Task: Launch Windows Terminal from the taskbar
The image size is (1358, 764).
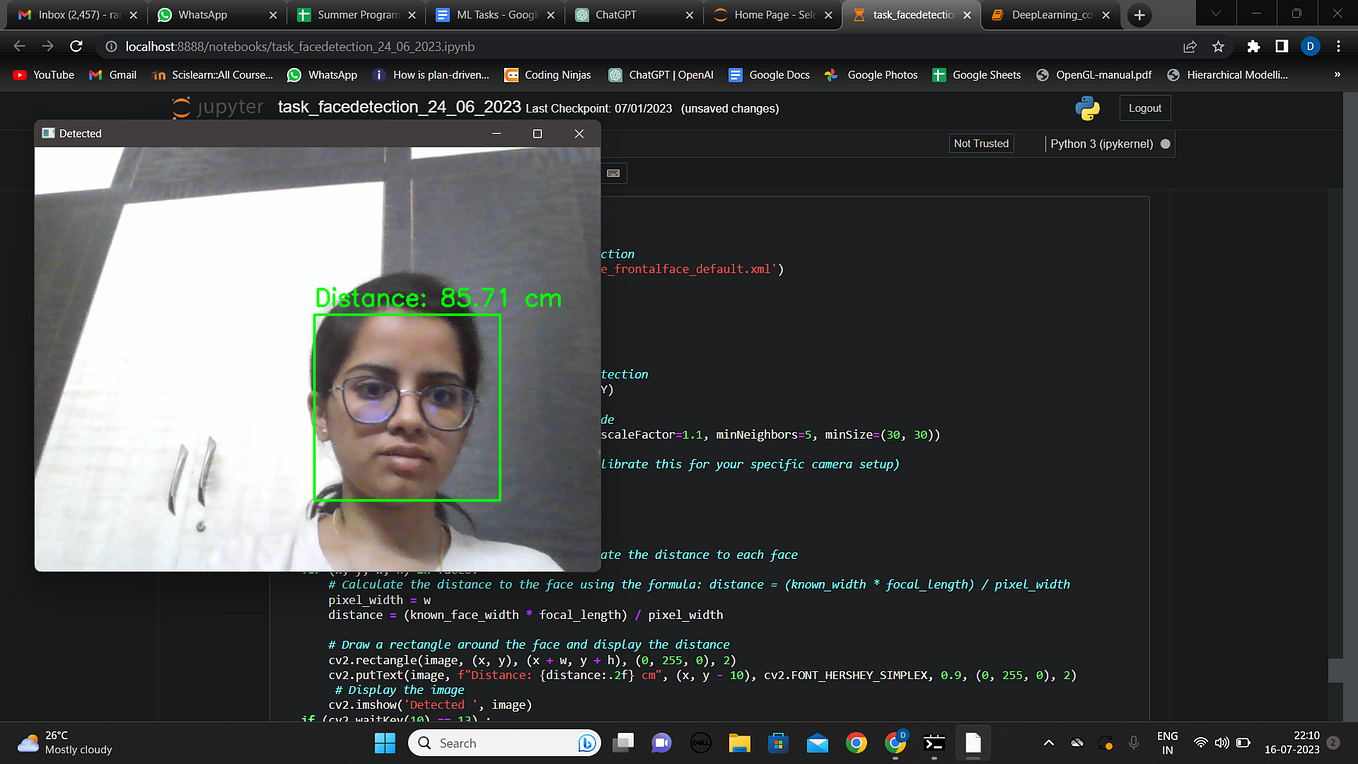Action: 934,743
